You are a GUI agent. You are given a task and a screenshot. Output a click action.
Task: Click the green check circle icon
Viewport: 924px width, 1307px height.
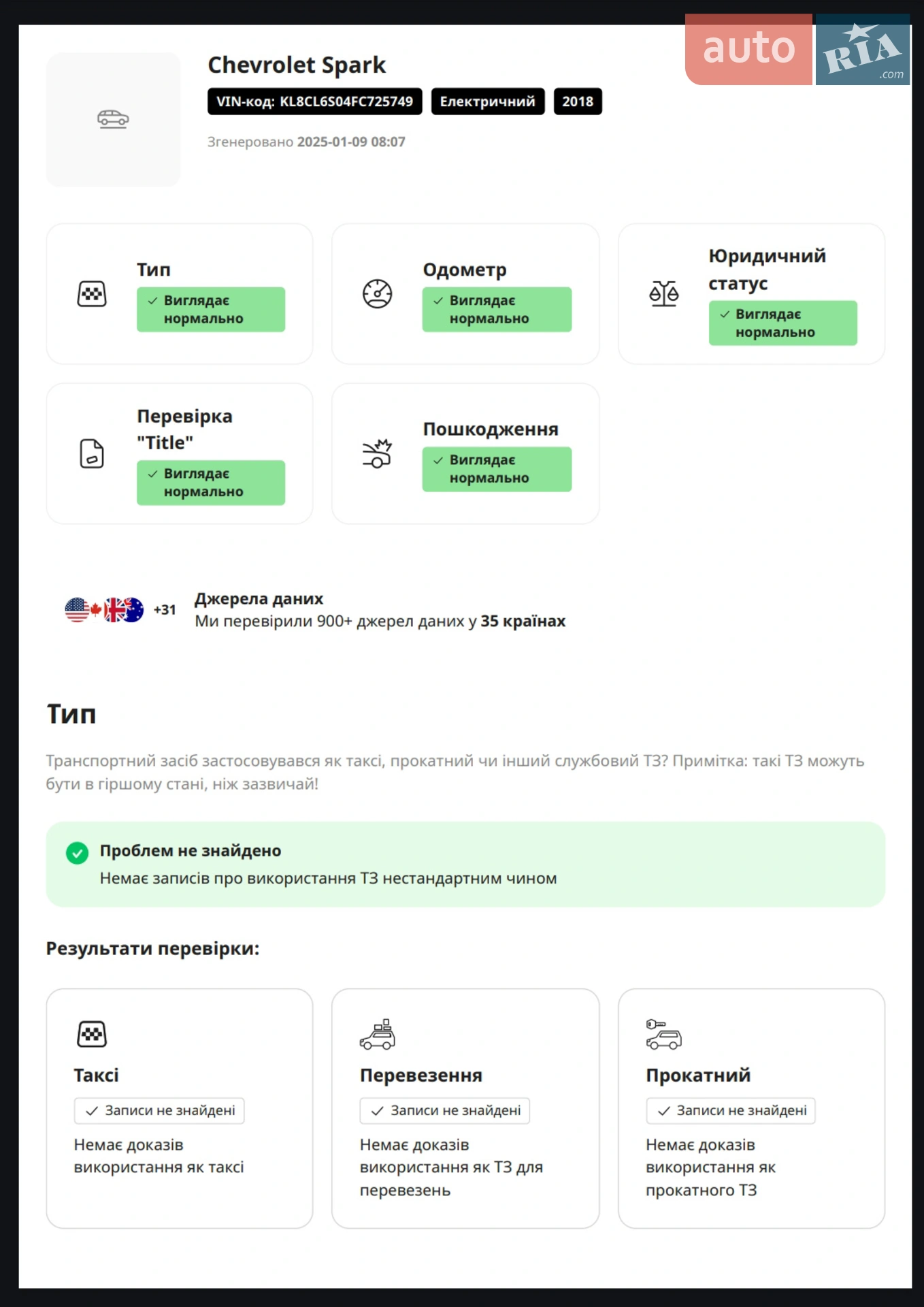(x=78, y=853)
